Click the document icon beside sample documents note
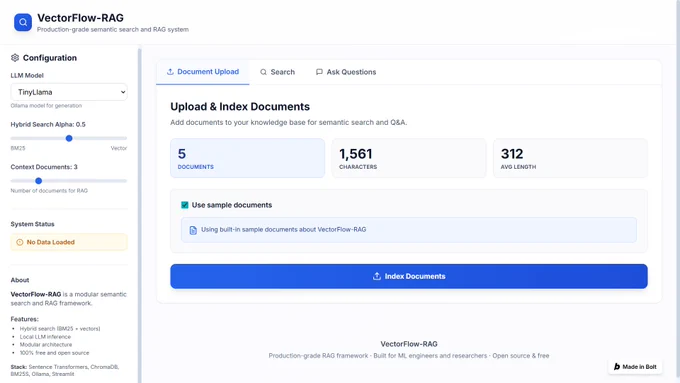This screenshot has width=680, height=383. [x=193, y=230]
